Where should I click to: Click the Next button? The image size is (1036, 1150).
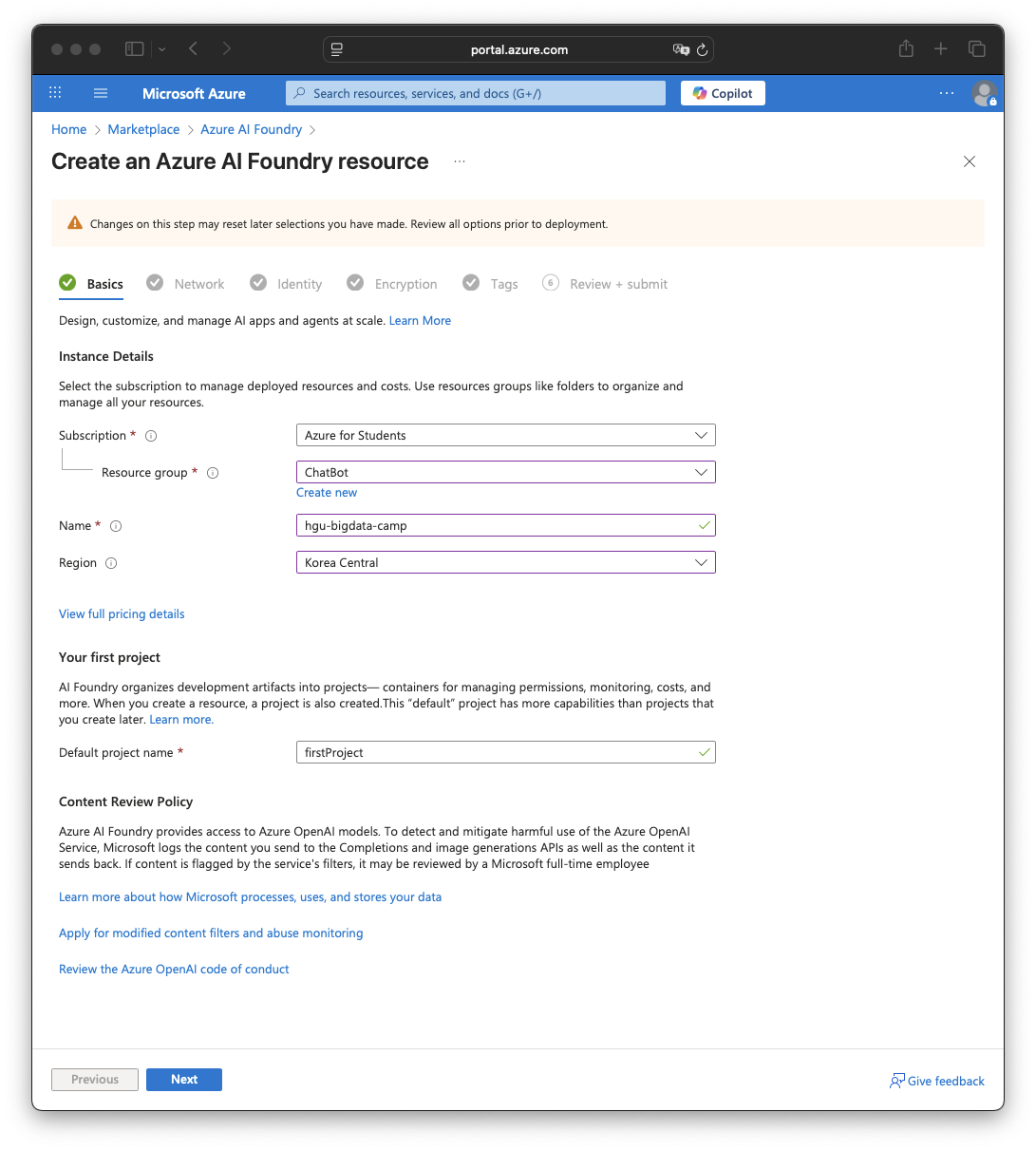tap(184, 1080)
